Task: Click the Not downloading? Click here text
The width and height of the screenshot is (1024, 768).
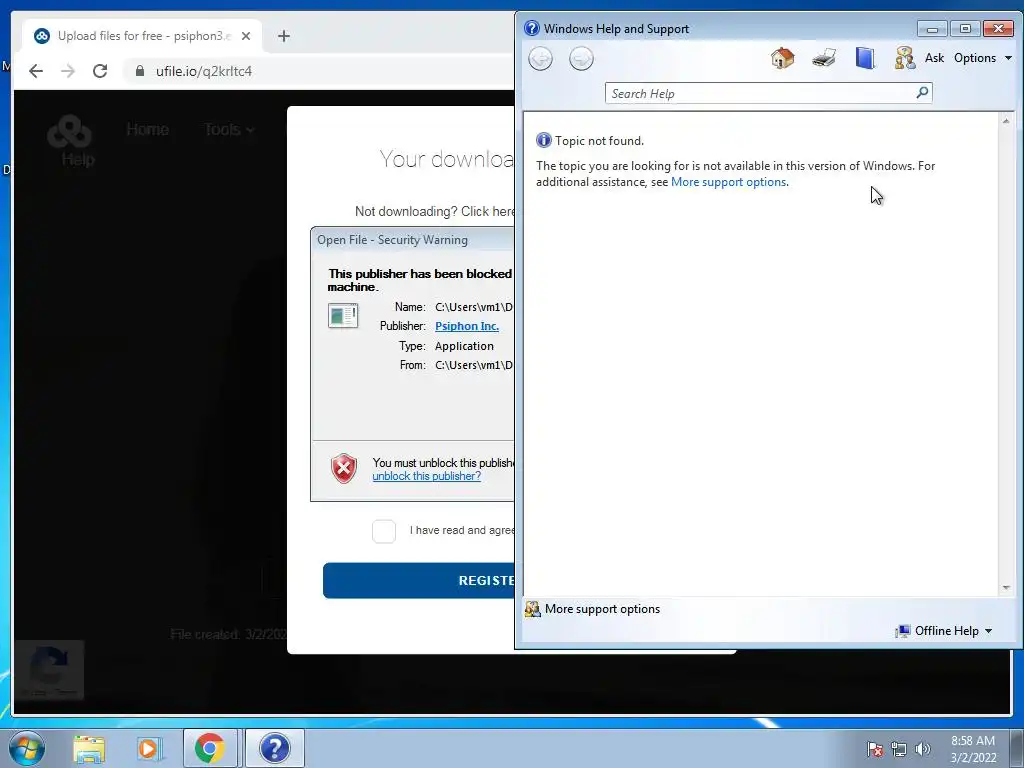Action: click(434, 211)
